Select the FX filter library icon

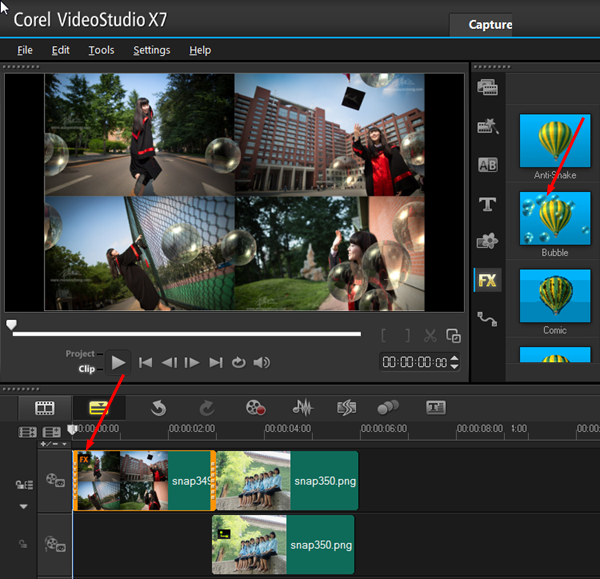point(488,280)
